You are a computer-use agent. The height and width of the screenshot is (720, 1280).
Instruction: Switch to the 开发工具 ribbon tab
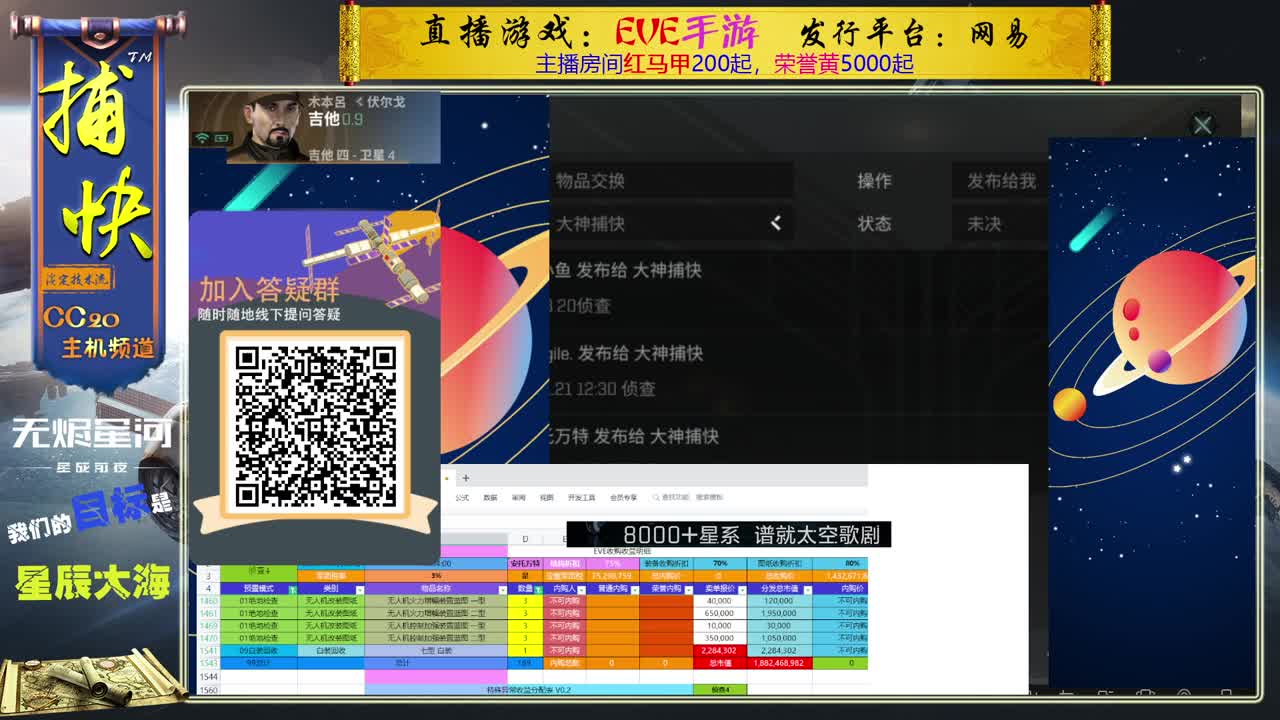click(583, 497)
